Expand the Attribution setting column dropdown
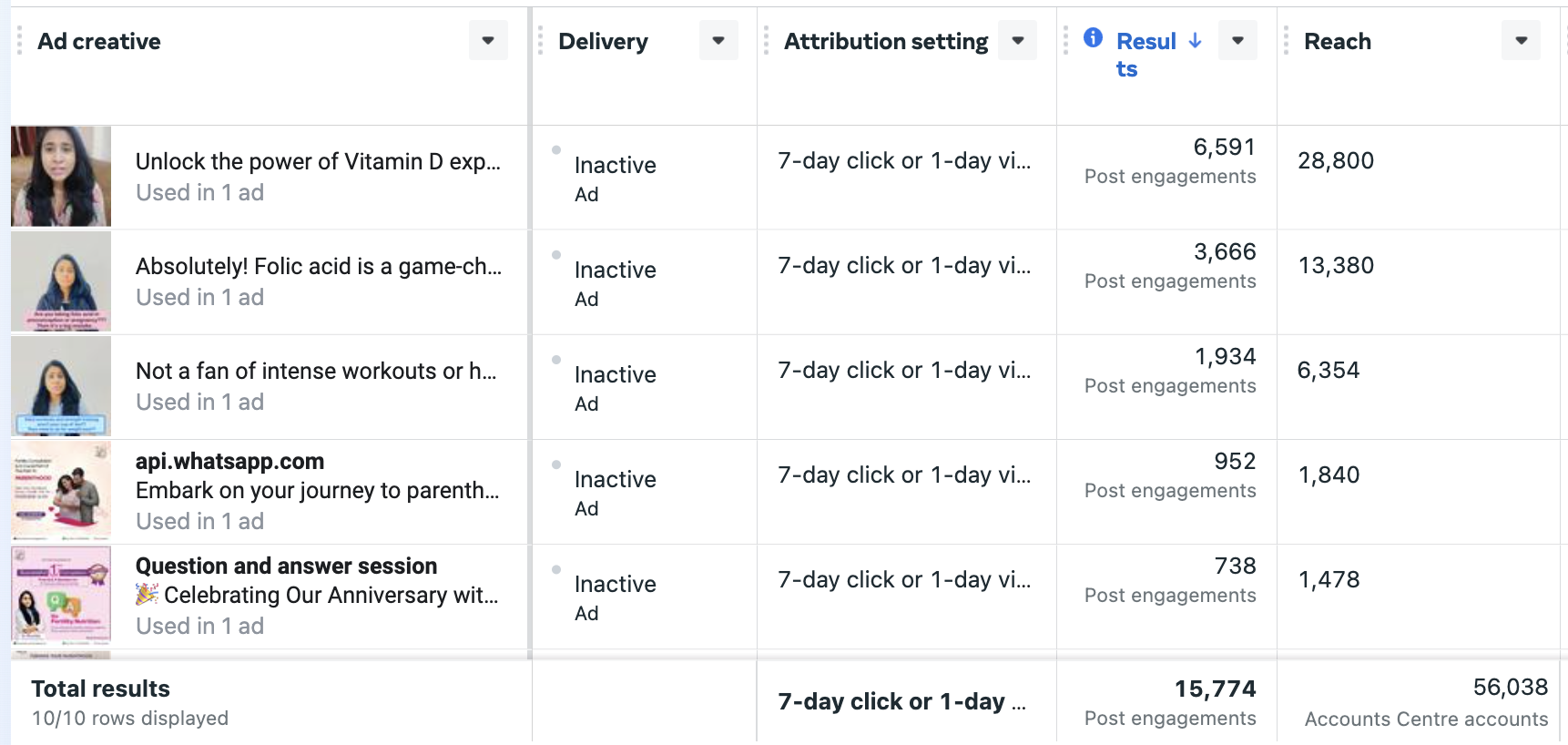The height and width of the screenshot is (745, 1568). [1017, 41]
